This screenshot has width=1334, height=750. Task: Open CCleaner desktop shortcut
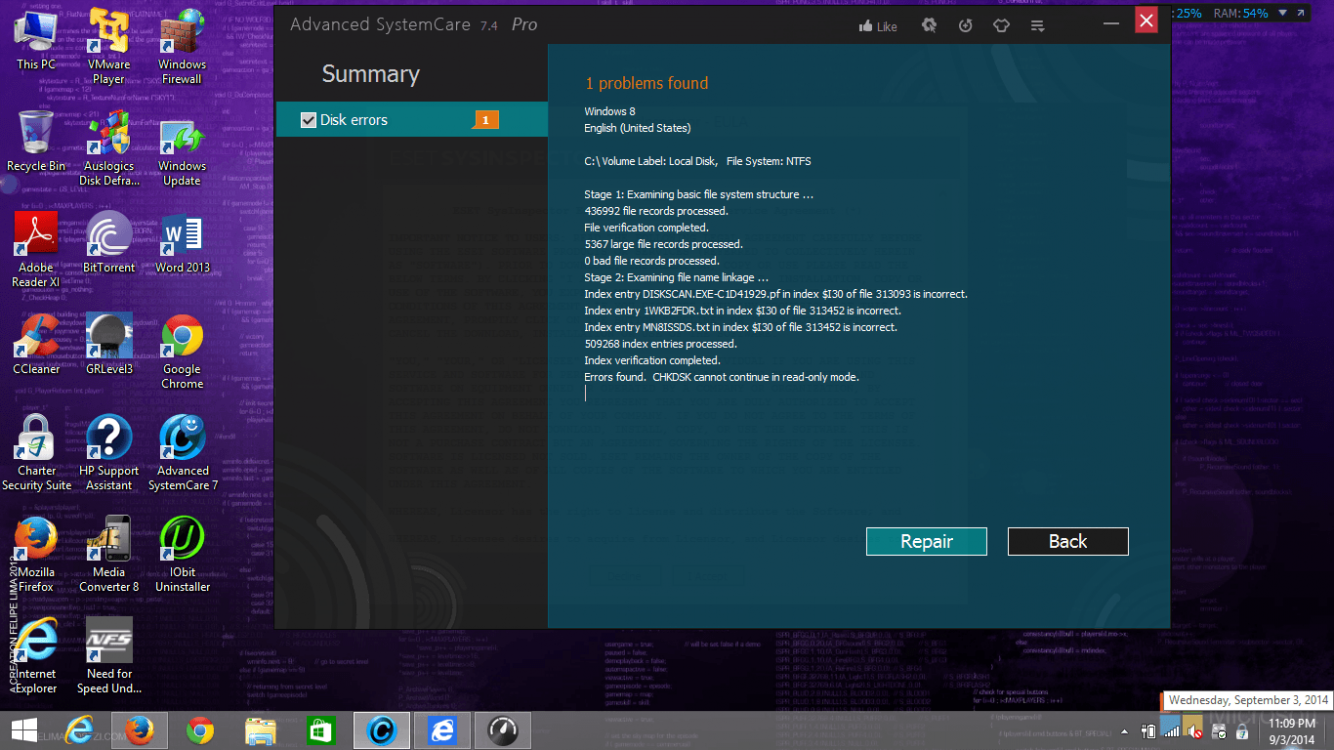(x=36, y=344)
